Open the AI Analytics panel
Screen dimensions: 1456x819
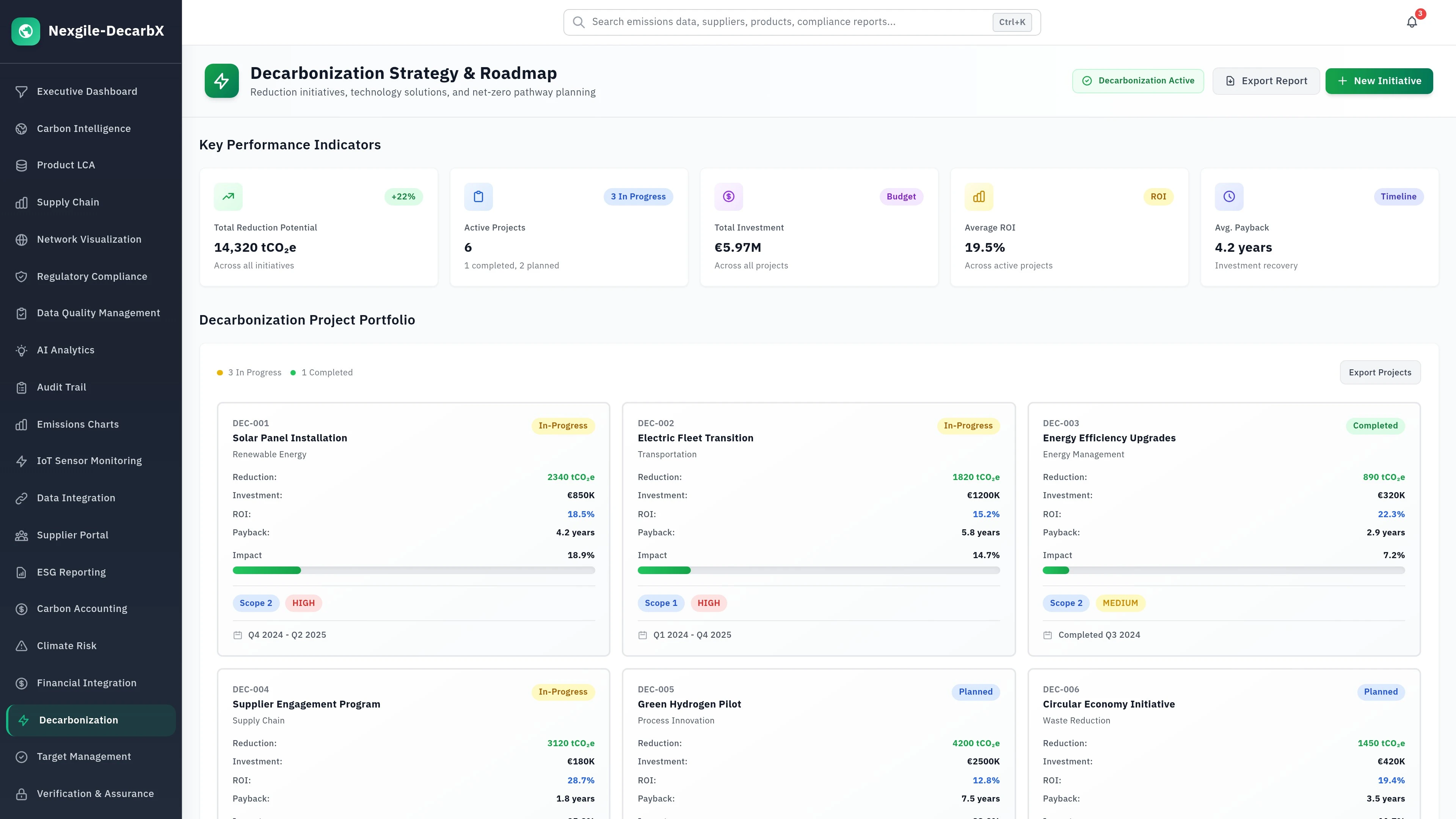[66, 350]
